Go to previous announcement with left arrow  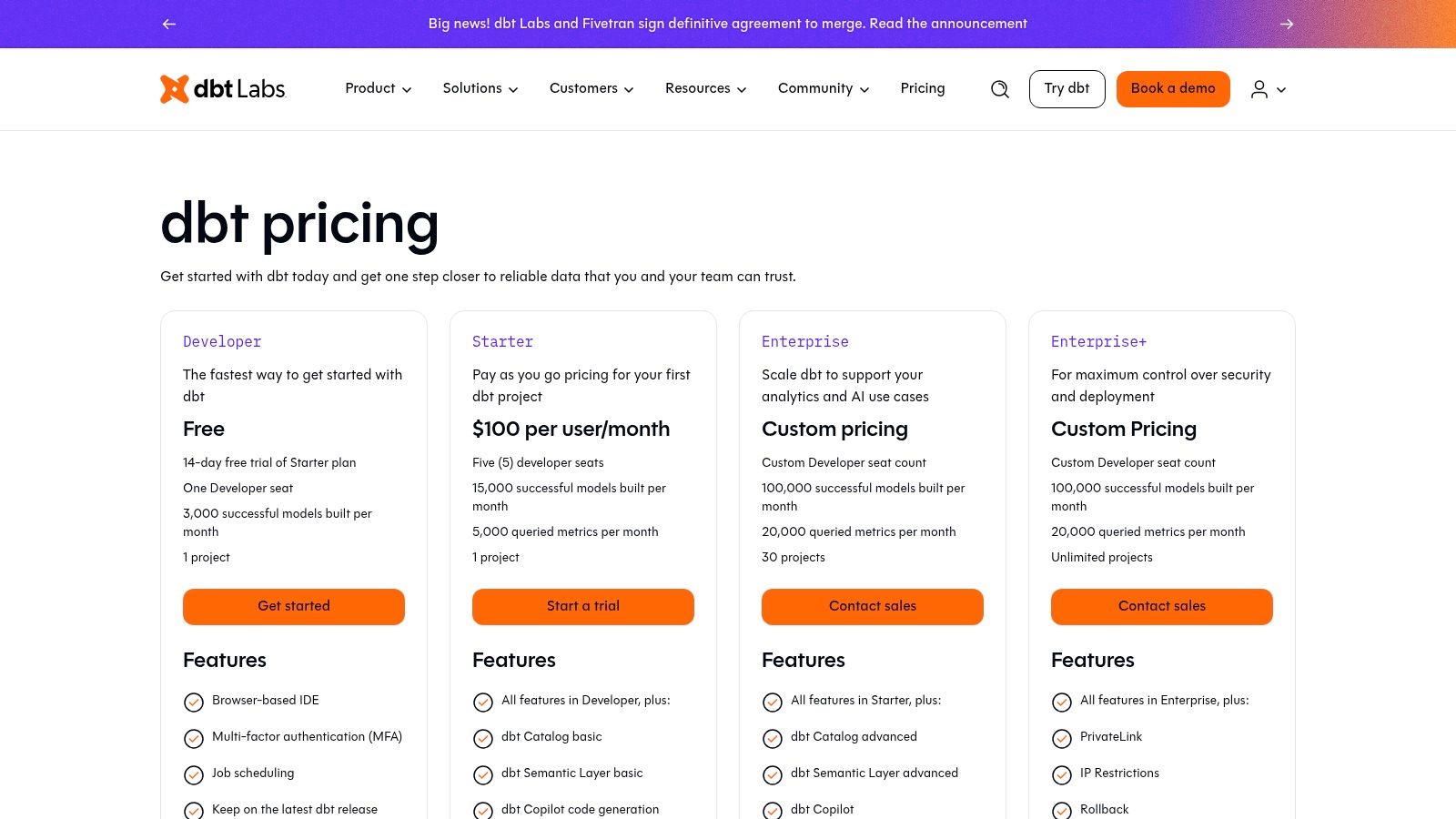pyautogui.click(x=169, y=24)
